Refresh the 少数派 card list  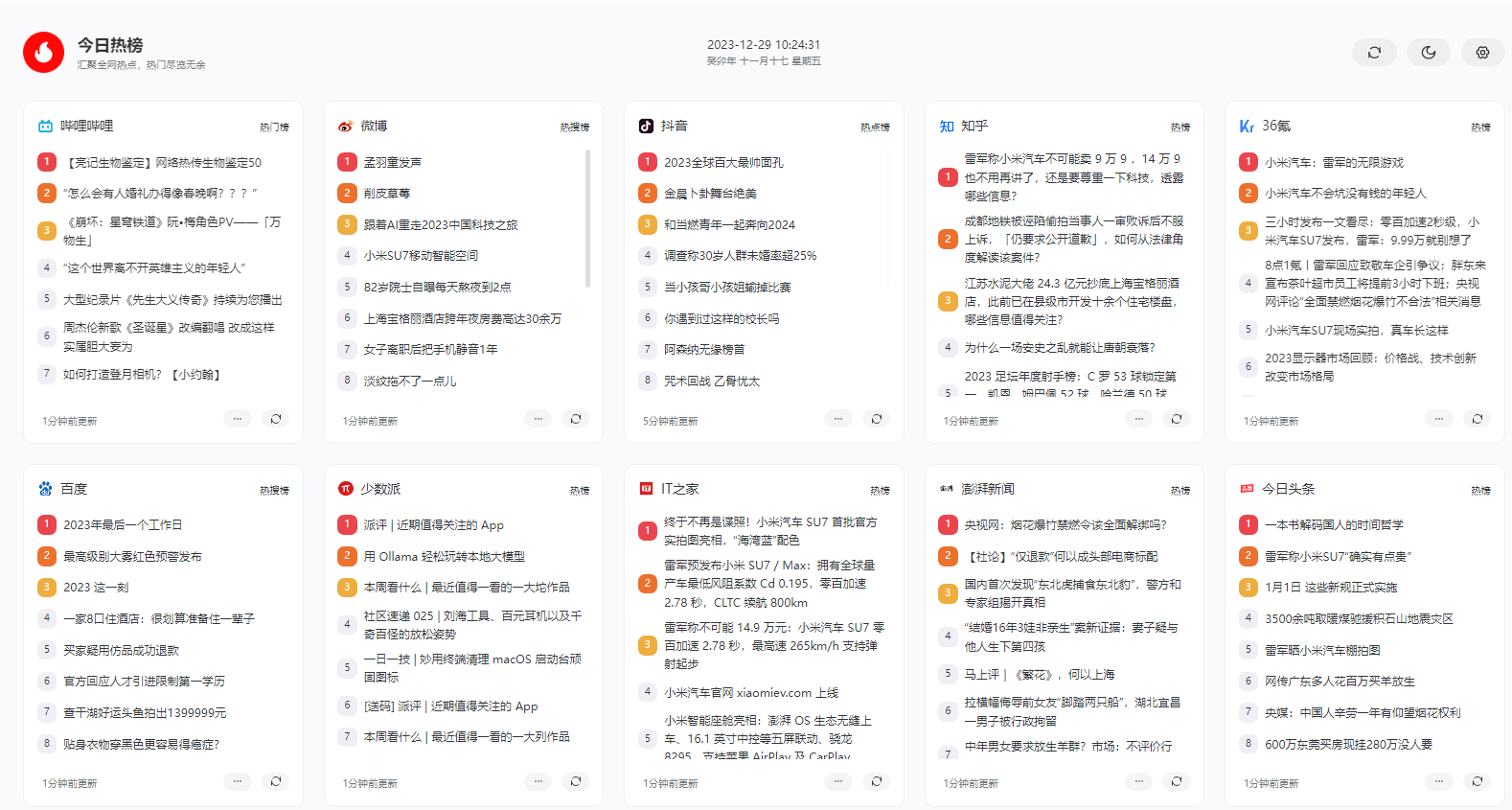tap(576, 781)
